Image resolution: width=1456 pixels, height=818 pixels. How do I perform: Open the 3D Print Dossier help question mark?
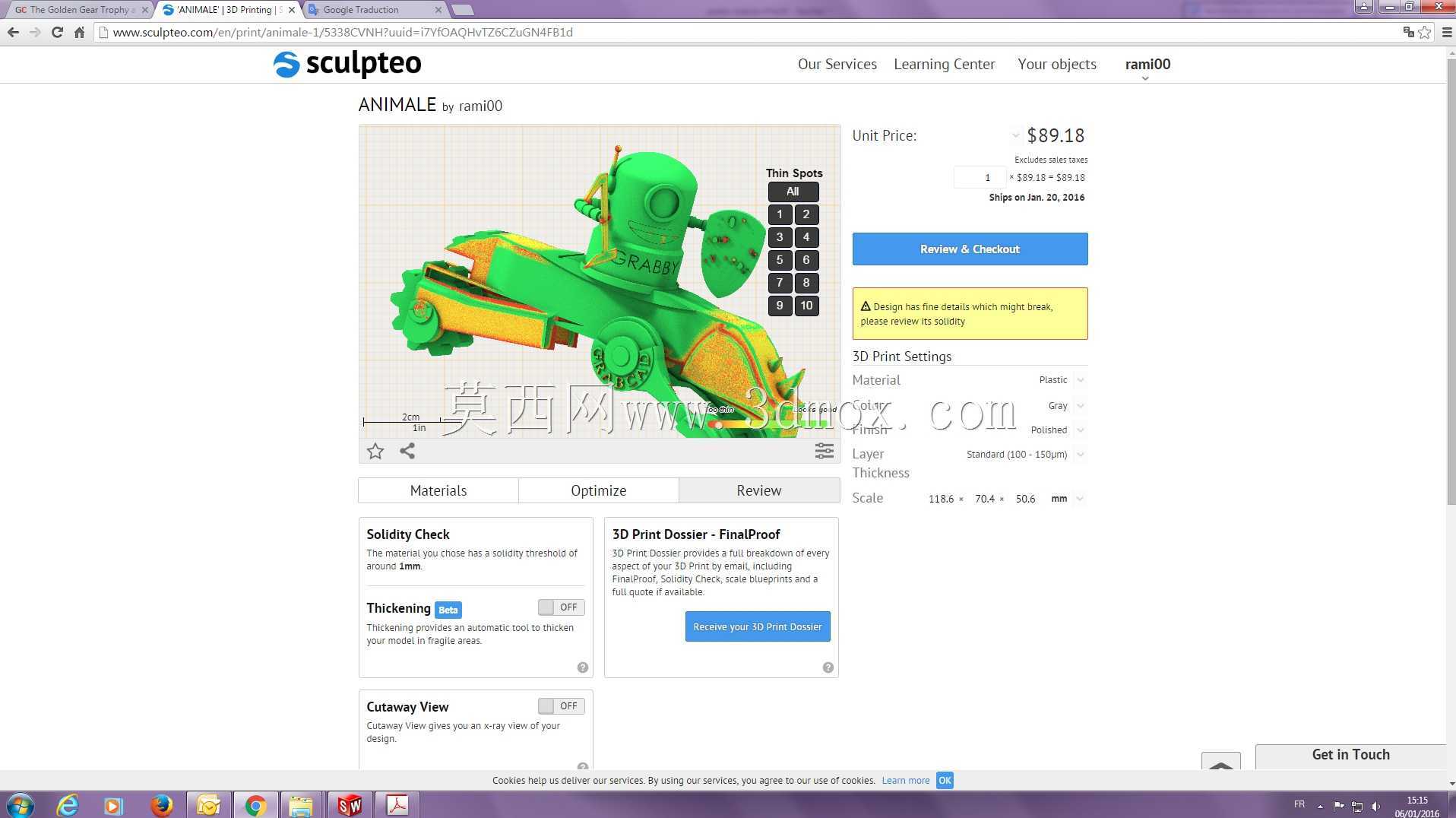[828, 667]
